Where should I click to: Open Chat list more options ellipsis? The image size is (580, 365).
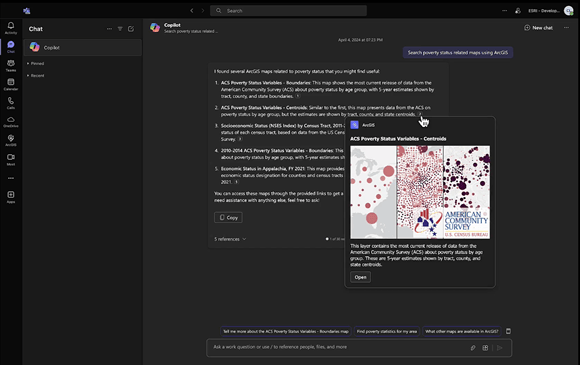pyautogui.click(x=109, y=29)
